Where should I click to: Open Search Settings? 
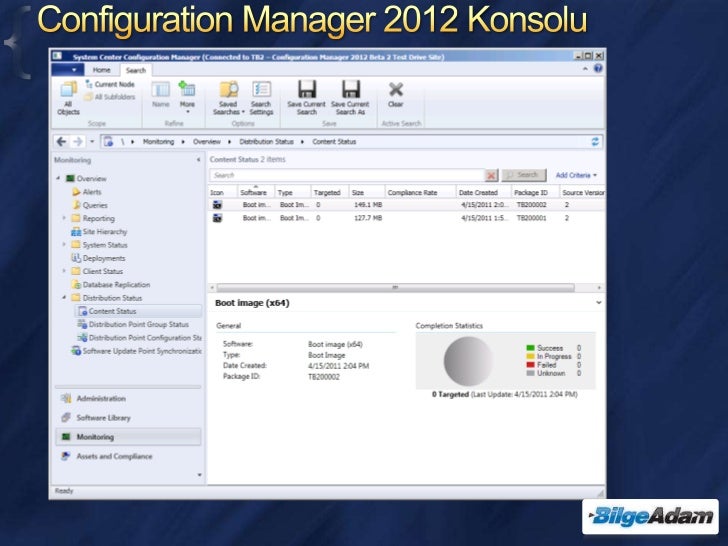(x=261, y=98)
